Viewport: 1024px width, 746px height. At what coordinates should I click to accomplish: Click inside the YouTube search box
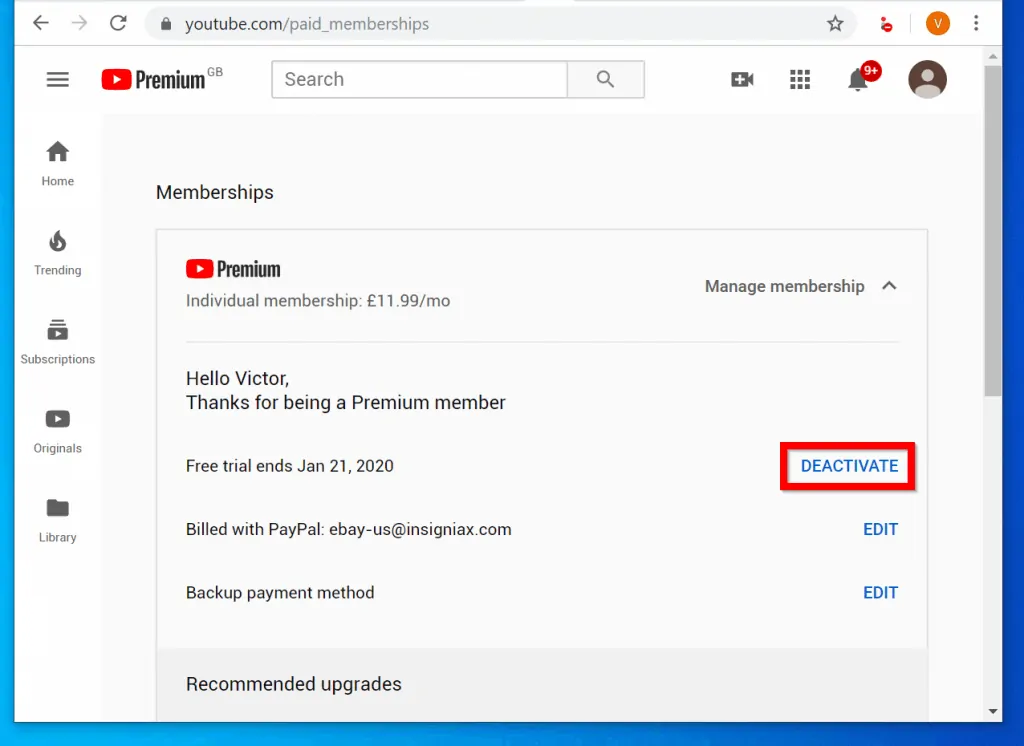[418, 79]
